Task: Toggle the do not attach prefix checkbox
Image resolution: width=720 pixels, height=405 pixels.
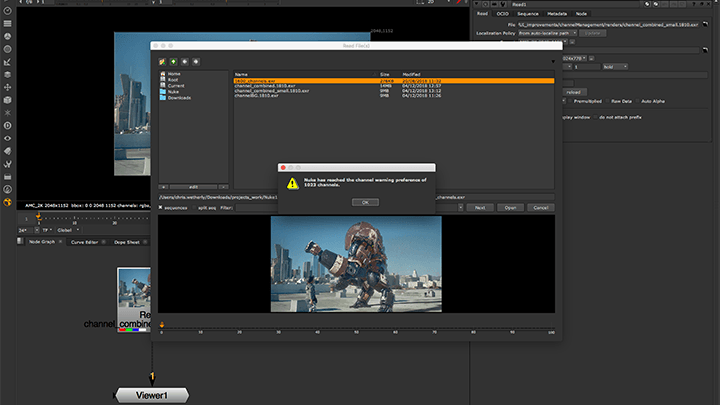Action: pos(596,117)
